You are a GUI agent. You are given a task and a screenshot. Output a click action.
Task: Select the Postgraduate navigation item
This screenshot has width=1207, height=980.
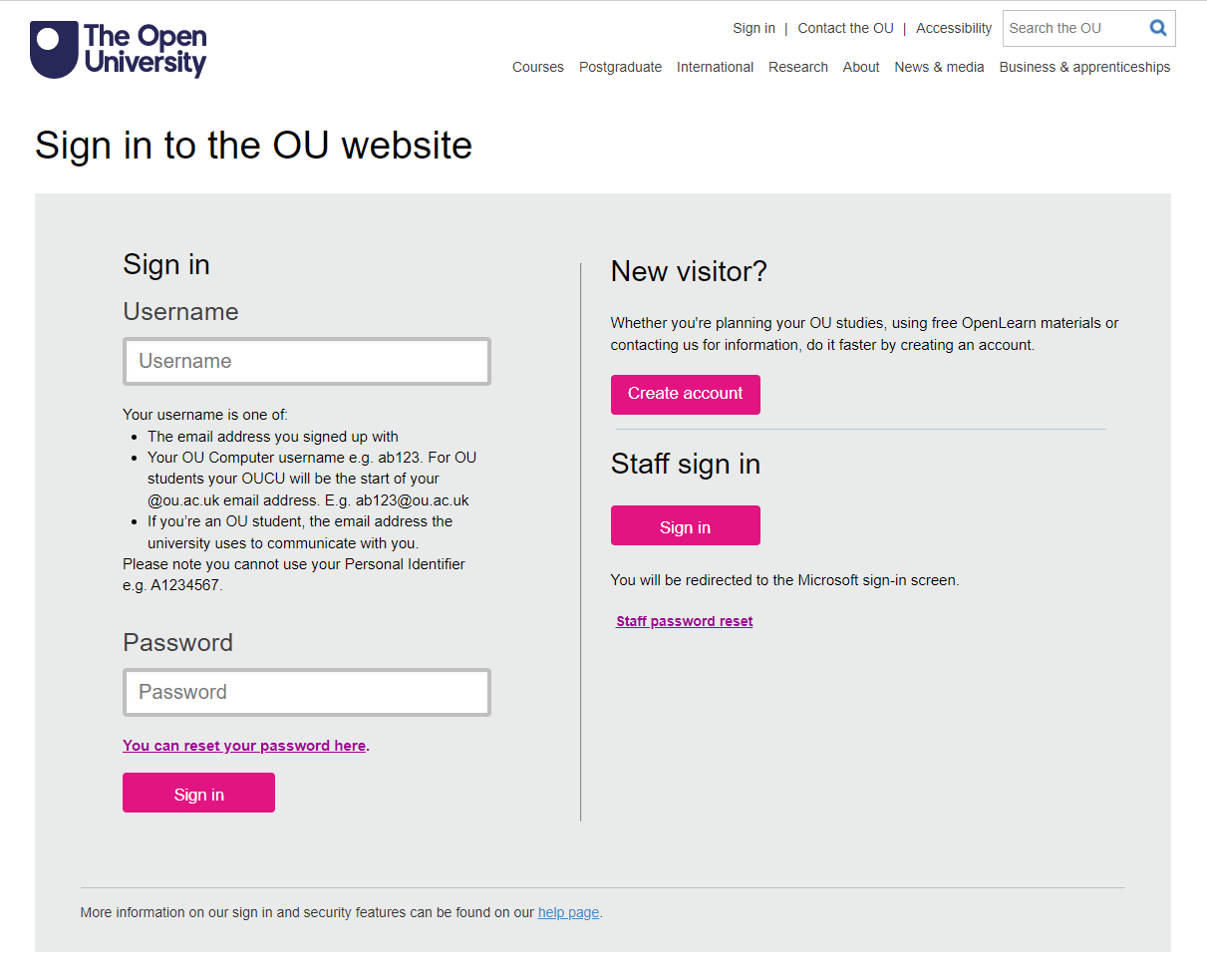(x=620, y=67)
